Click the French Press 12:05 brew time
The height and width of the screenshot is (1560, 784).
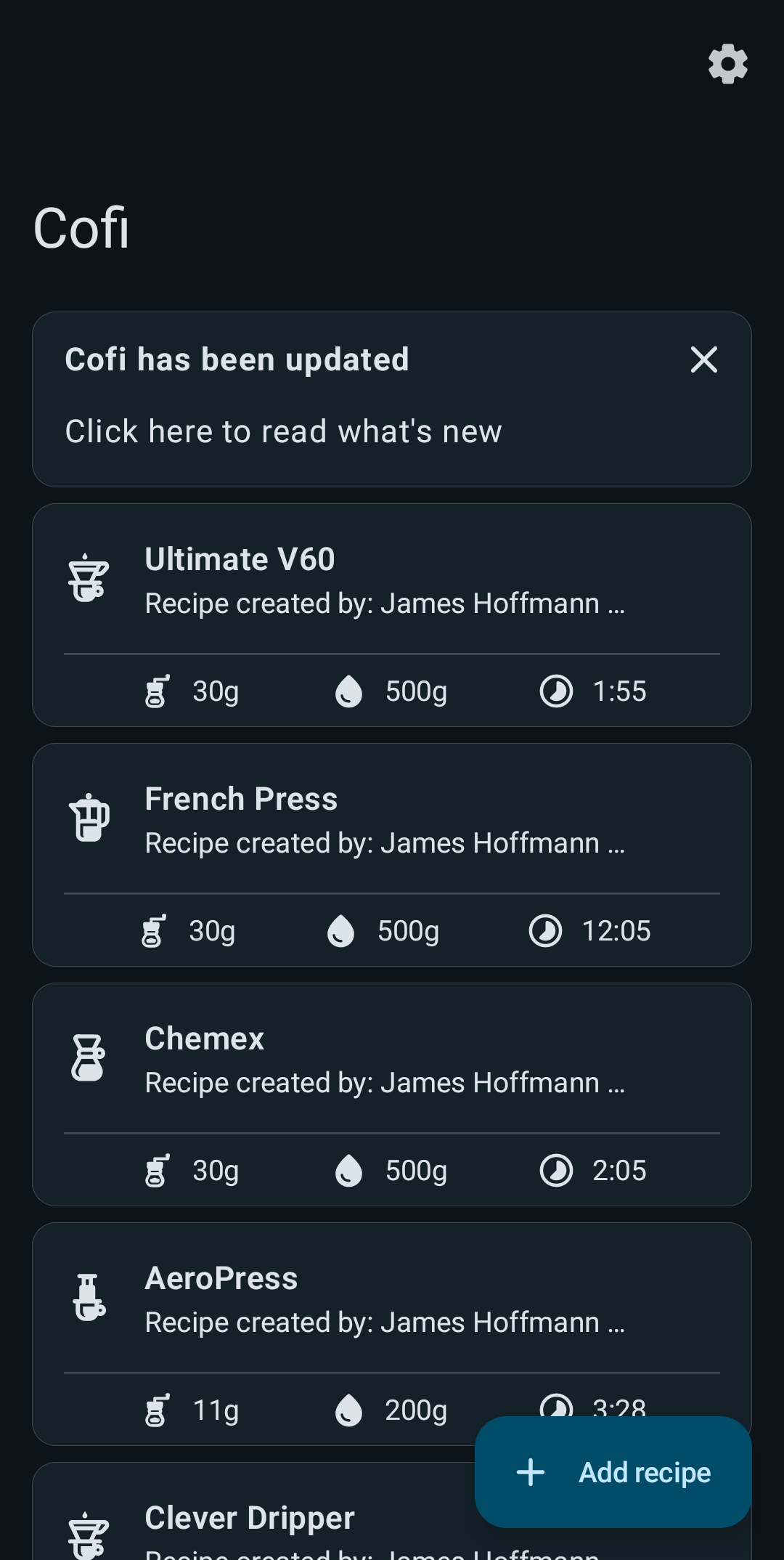[616, 931]
